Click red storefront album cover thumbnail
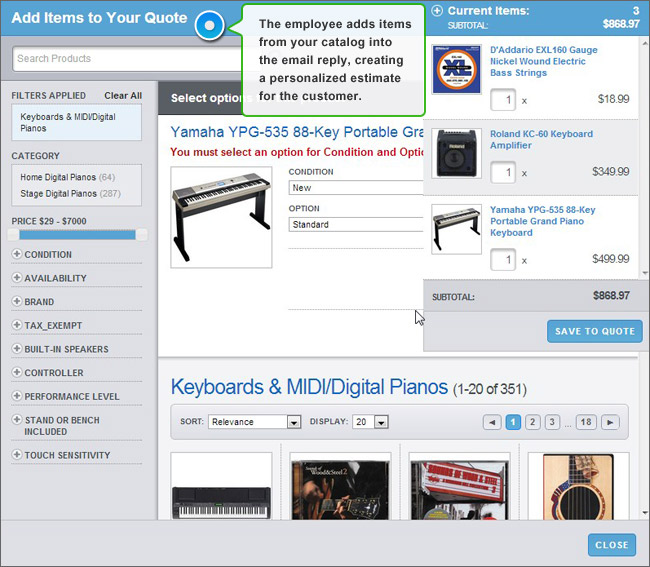 tap(459, 486)
